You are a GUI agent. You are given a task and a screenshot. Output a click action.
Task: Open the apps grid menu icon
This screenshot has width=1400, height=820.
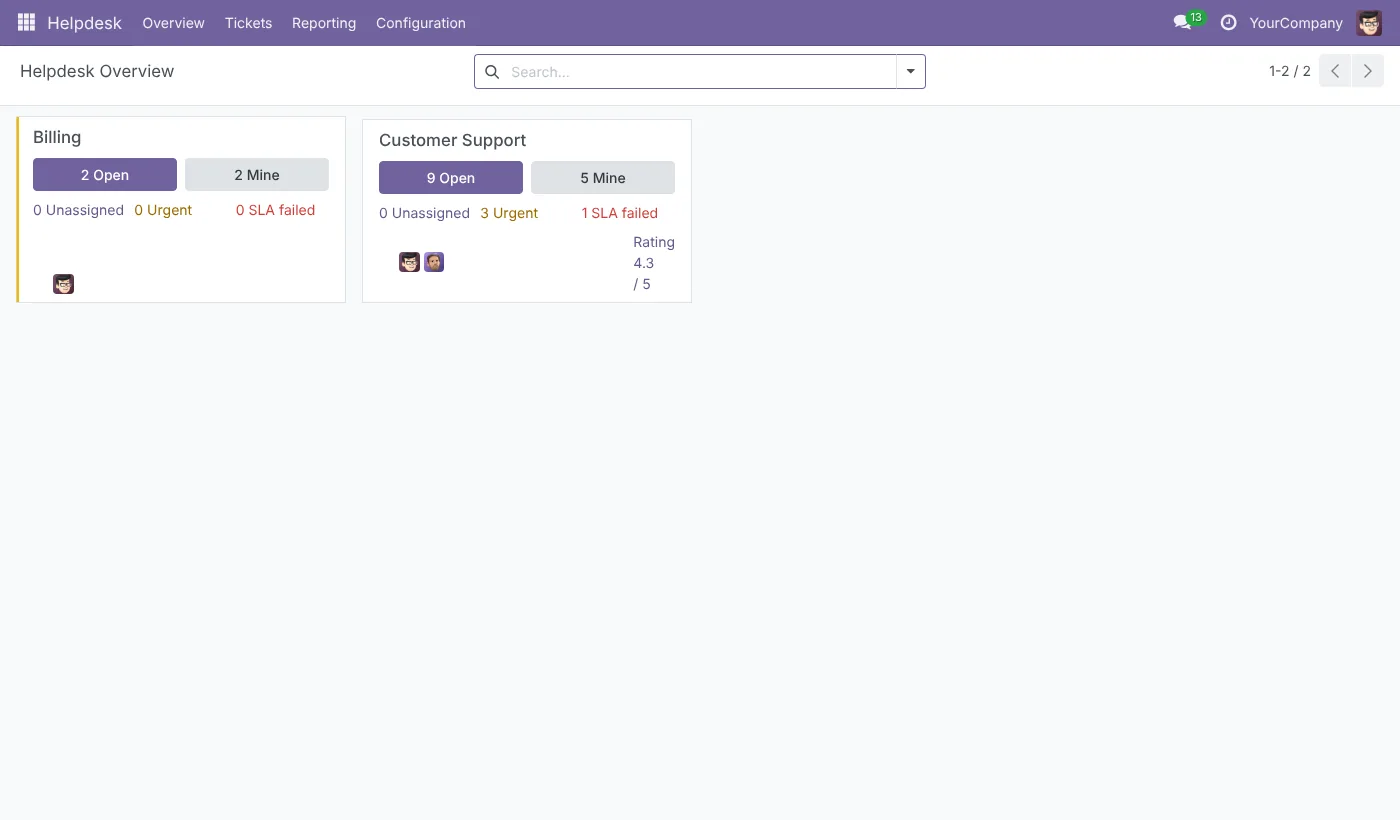click(26, 22)
